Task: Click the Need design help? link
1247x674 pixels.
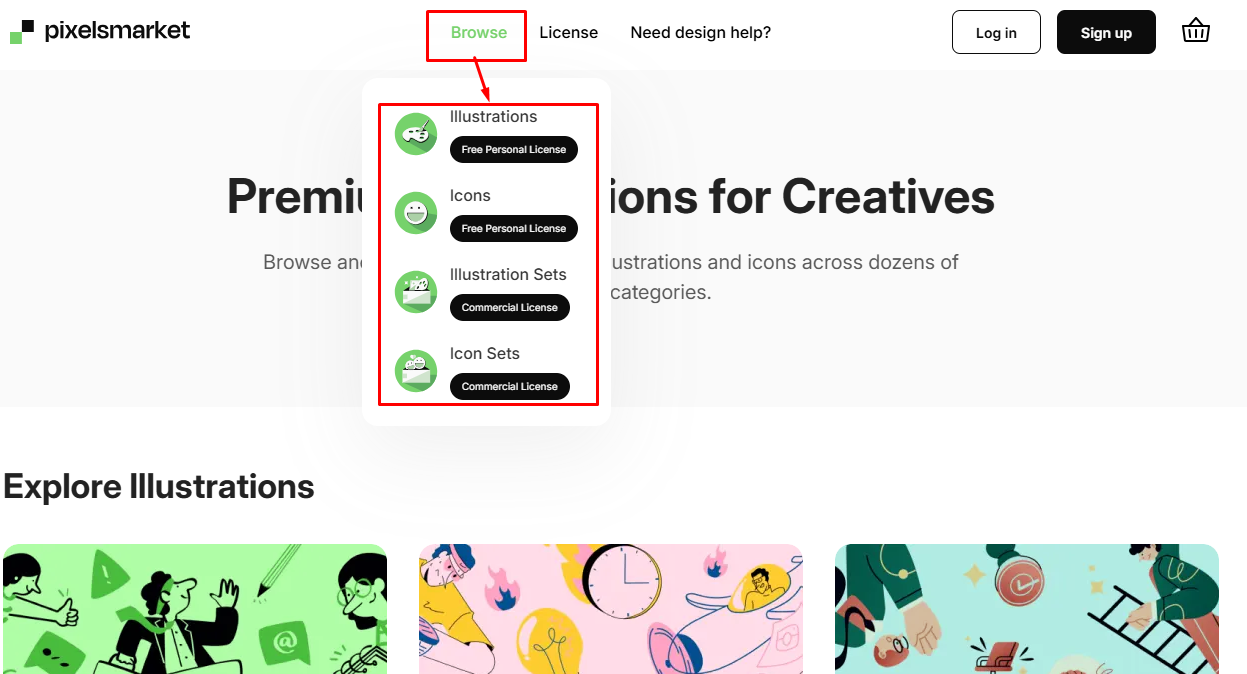Action: tap(700, 33)
